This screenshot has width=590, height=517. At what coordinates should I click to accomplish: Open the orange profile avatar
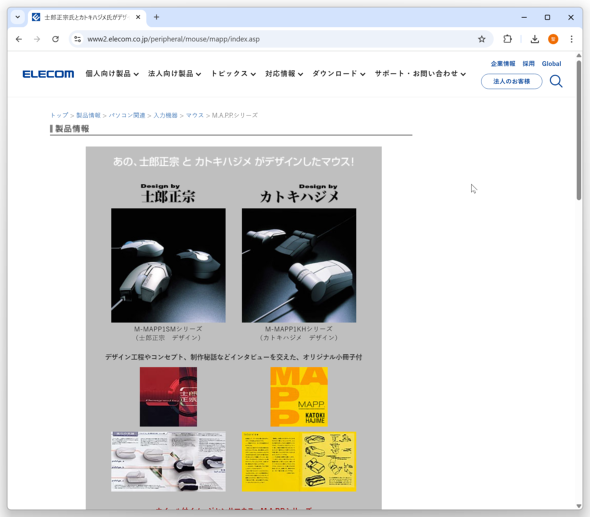click(553, 39)
